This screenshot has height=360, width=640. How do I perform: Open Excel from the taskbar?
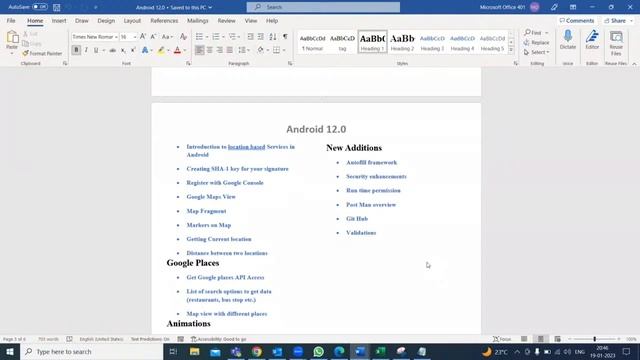click(380, 351)
